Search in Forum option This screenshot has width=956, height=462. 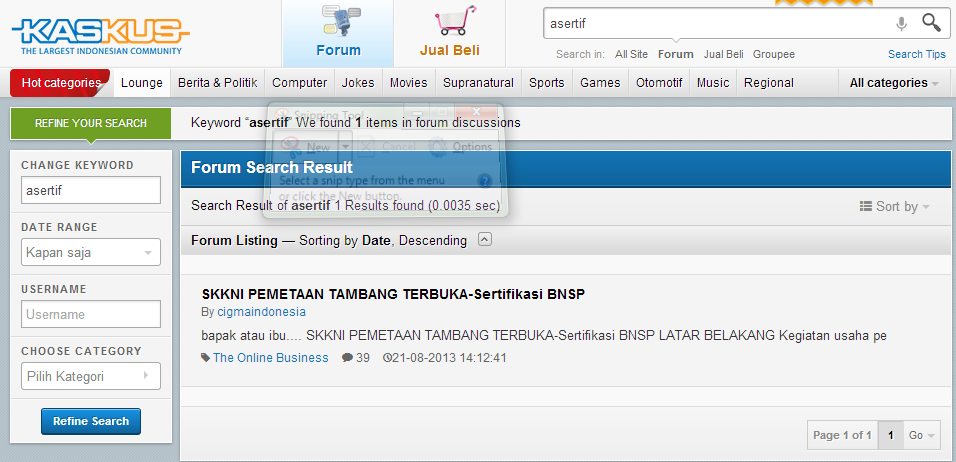point(676,54)
